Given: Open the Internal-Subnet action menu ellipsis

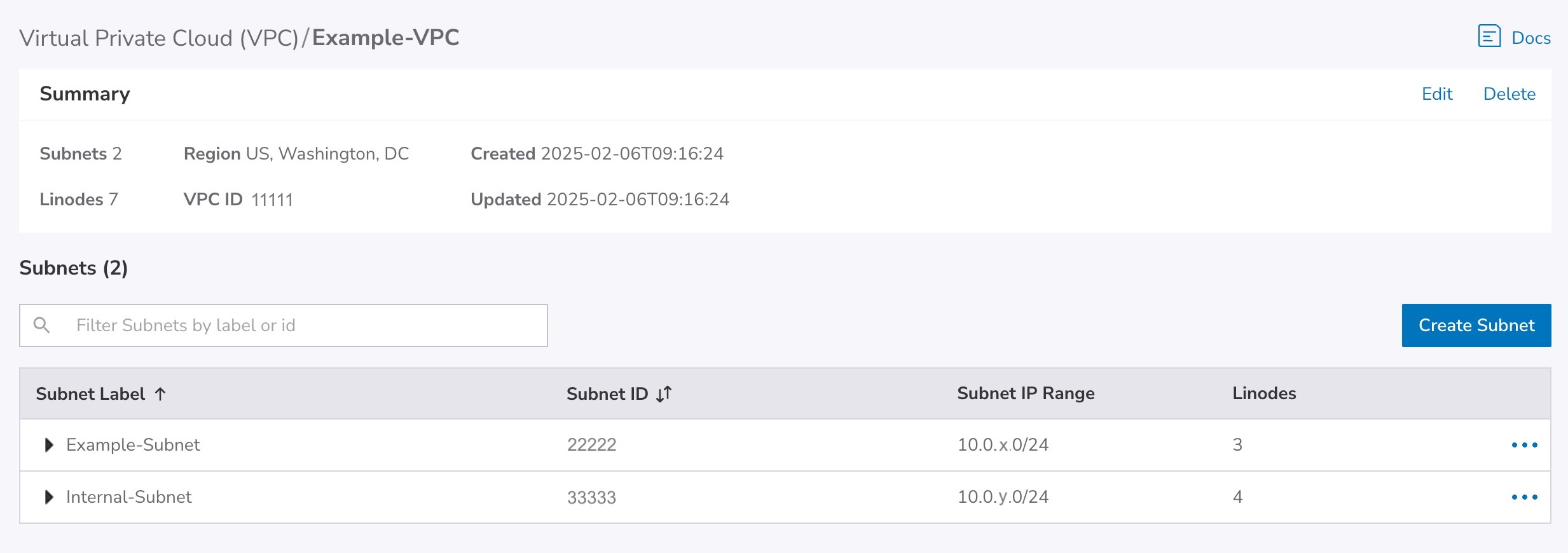Looking at the screenshot, I should click(x=1524, y=497).
